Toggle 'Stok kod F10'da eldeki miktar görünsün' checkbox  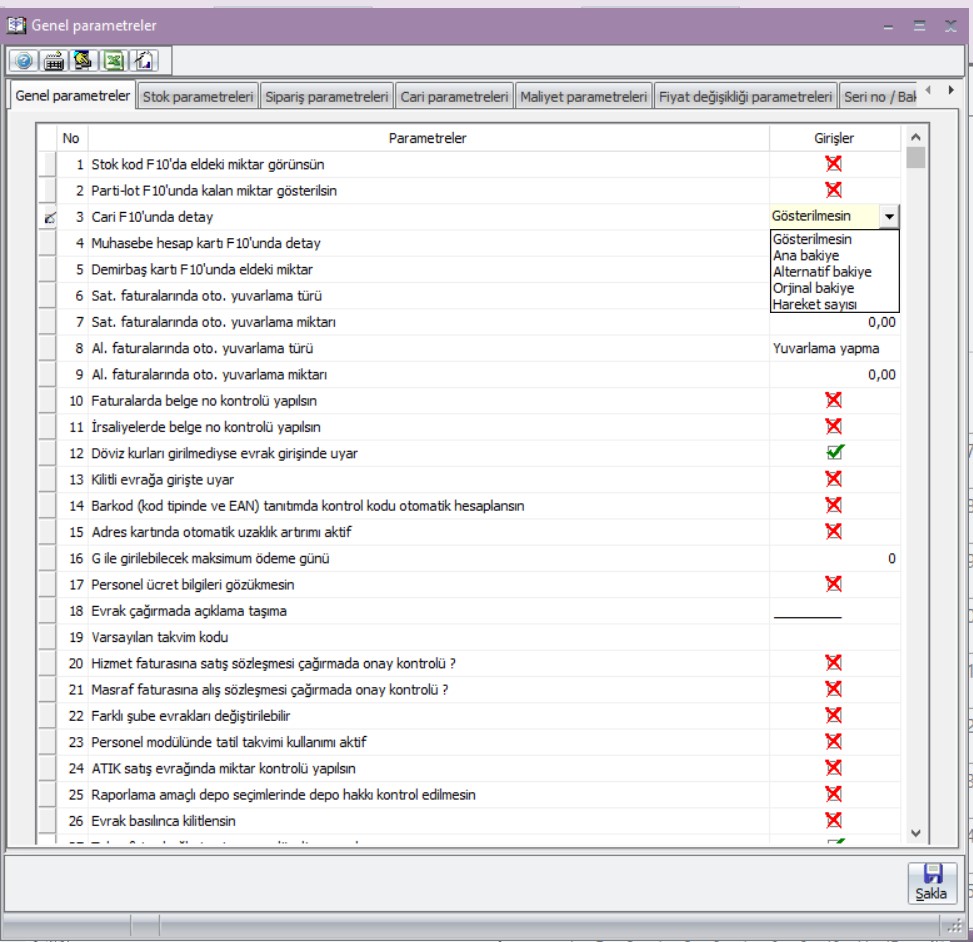[x=833, y=164]
